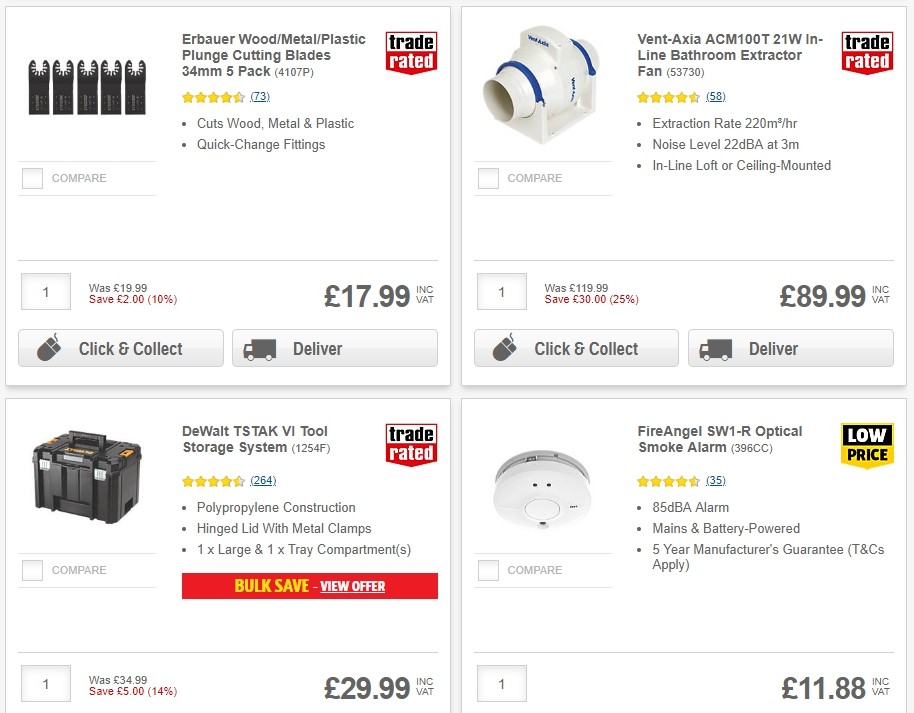Click the truck icon on Vent-Axia Deliver button

[x=717, y=348]
